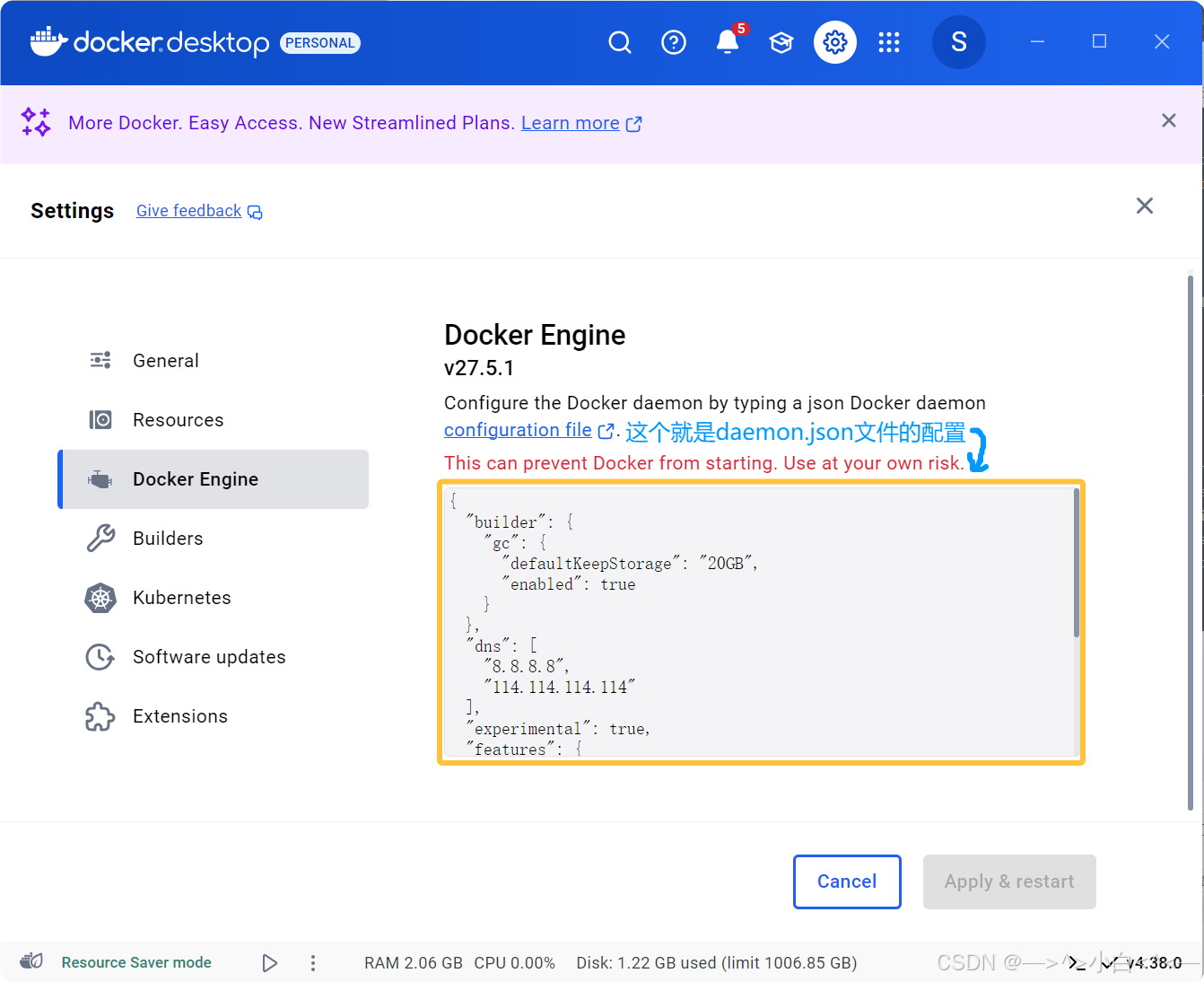Select Kubernetes settings tab
Image resolution: width=1204 pixels, height=982 pixels.
coord(214,598)
